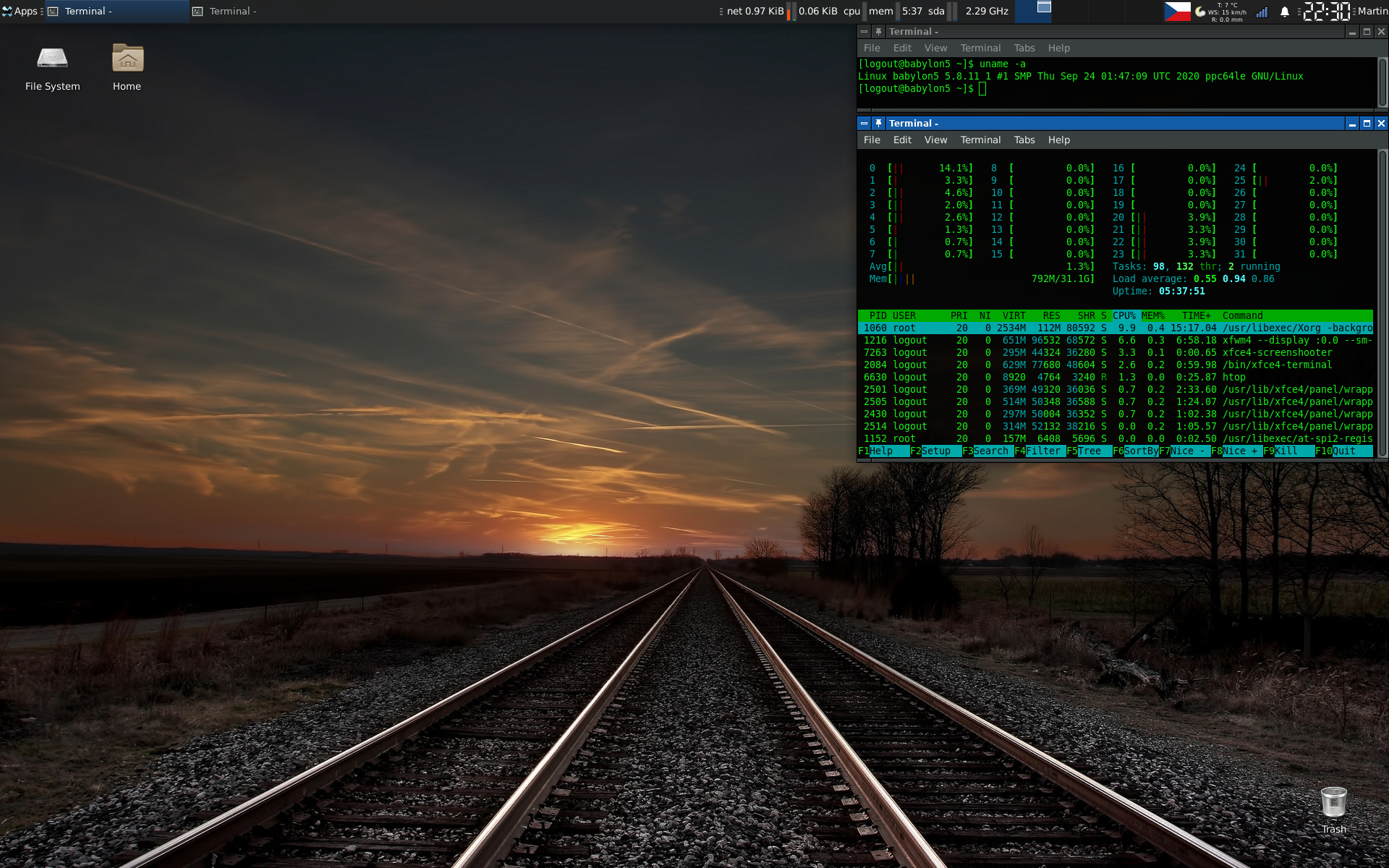
Task: Sort by CPU% column header in htop
Action: click(1123, 315)
